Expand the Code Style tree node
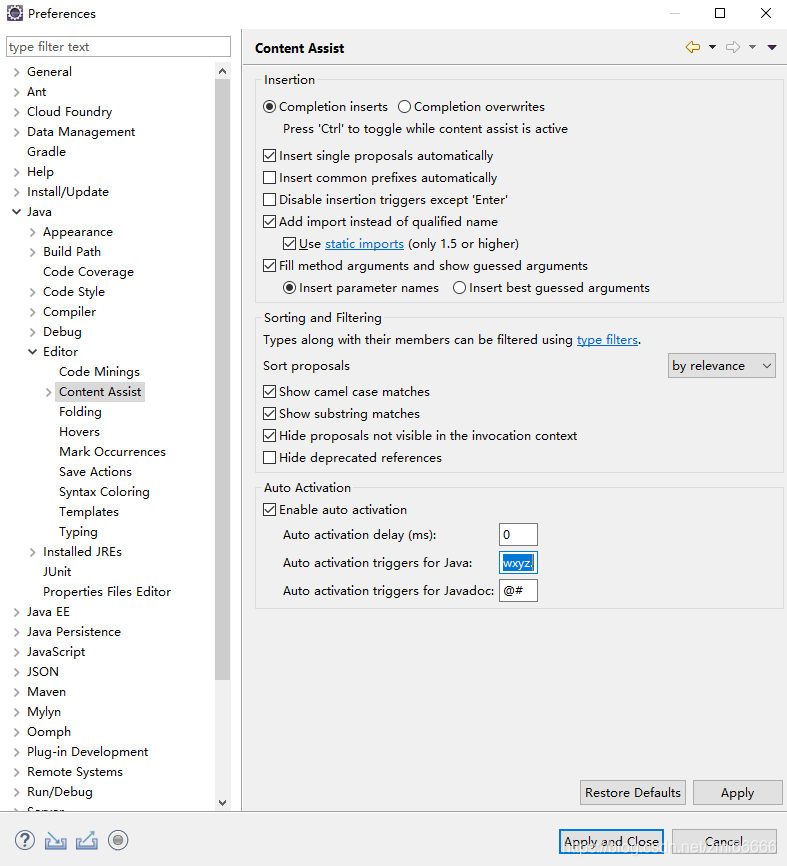 click(33, 292)
